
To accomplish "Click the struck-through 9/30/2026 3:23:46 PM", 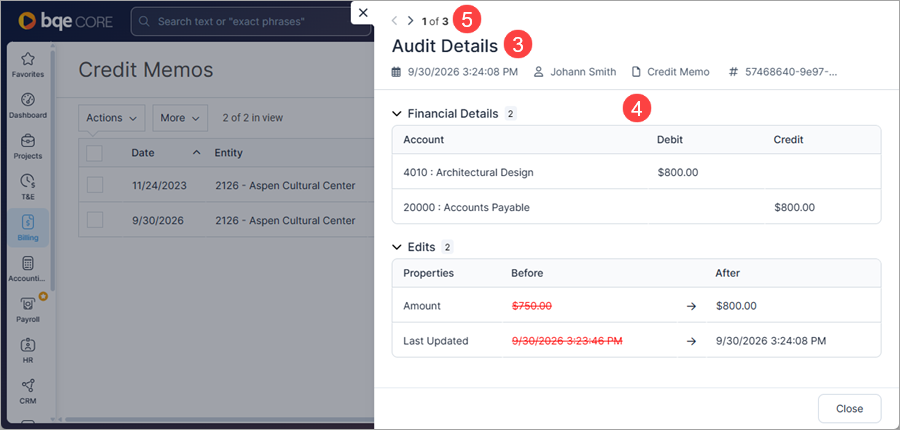I will coord(567,341).
